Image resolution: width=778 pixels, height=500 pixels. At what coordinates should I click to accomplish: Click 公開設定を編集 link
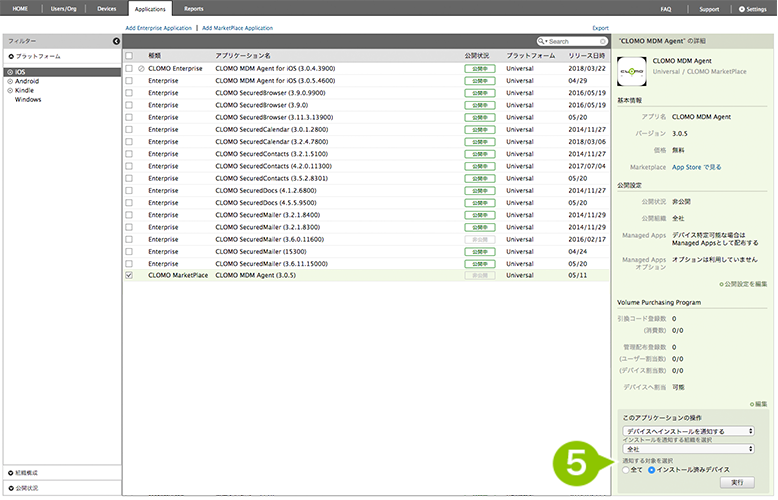743,284
